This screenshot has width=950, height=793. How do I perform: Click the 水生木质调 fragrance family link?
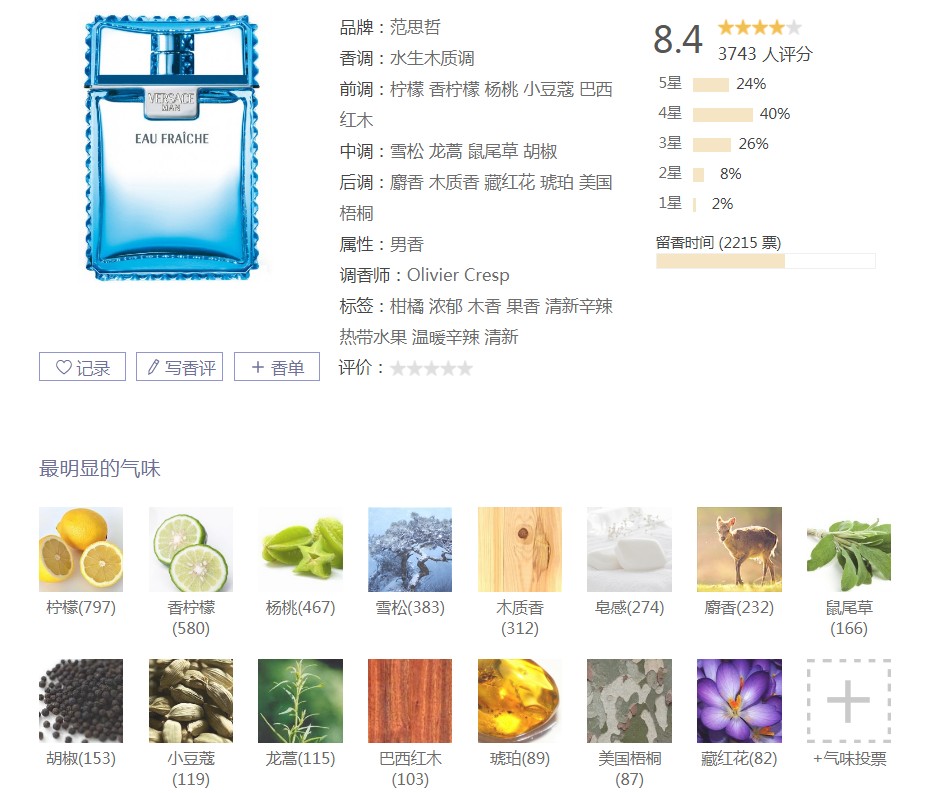[432, 58]
